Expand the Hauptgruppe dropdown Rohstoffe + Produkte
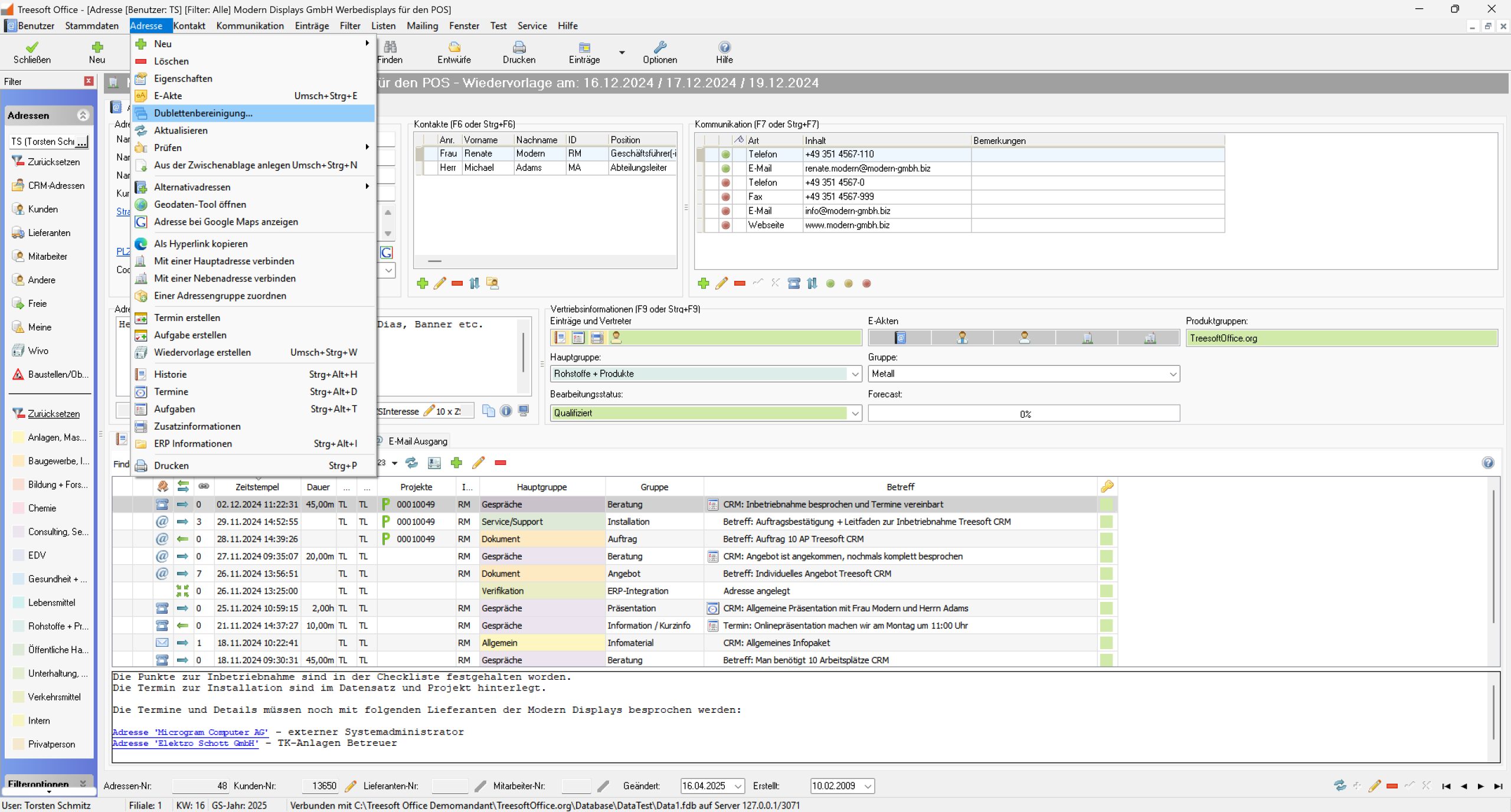Viewport: 1511px width, 812px height. click(x=855, y=374)
